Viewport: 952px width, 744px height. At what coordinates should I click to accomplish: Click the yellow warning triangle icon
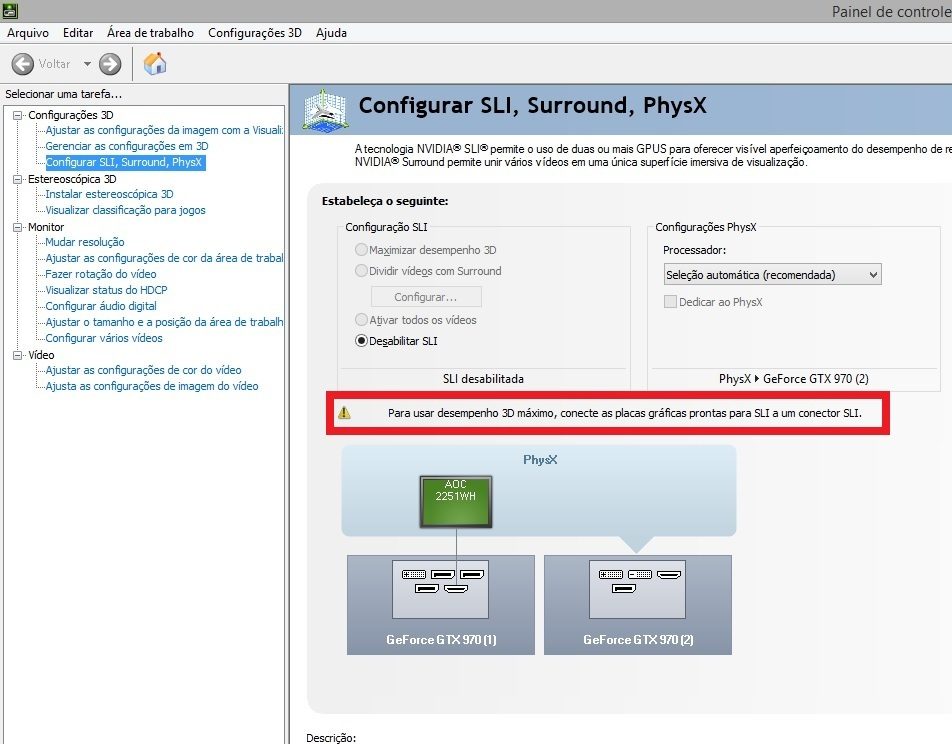click(x=344, y=413)
